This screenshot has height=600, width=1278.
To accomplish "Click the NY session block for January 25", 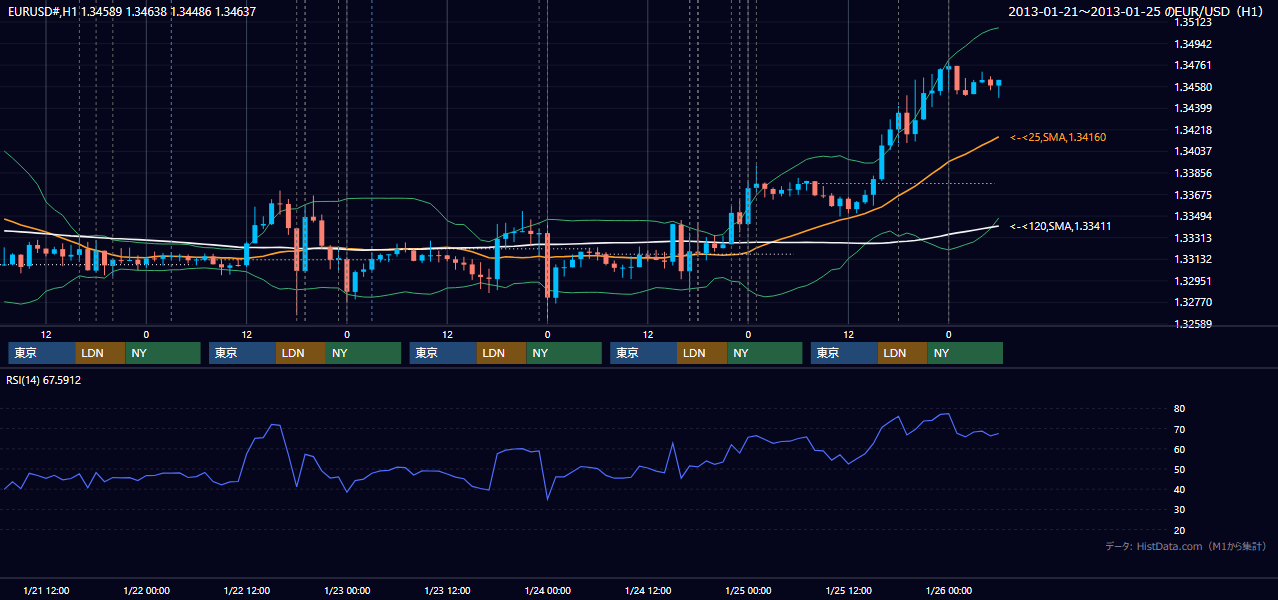I will click(966, 353).
